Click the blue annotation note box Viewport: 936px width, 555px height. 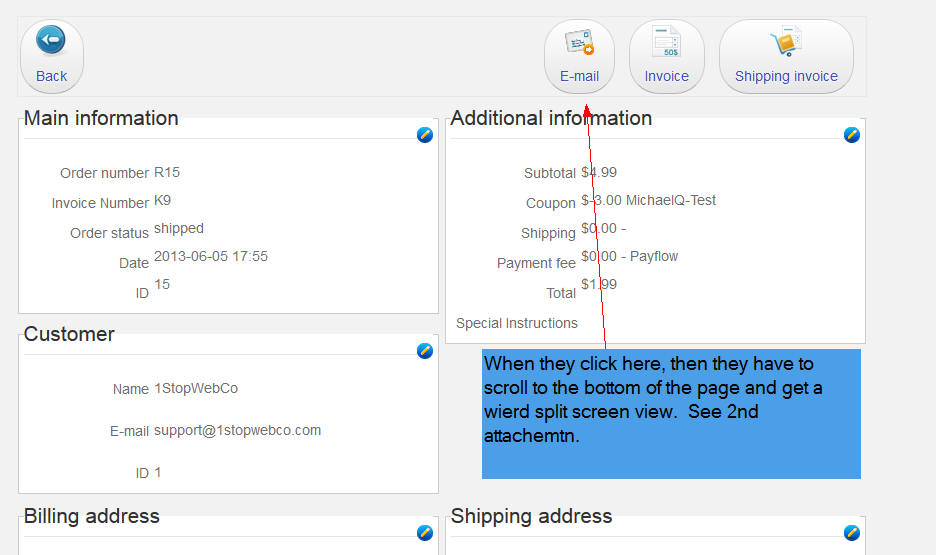[671, 414]
